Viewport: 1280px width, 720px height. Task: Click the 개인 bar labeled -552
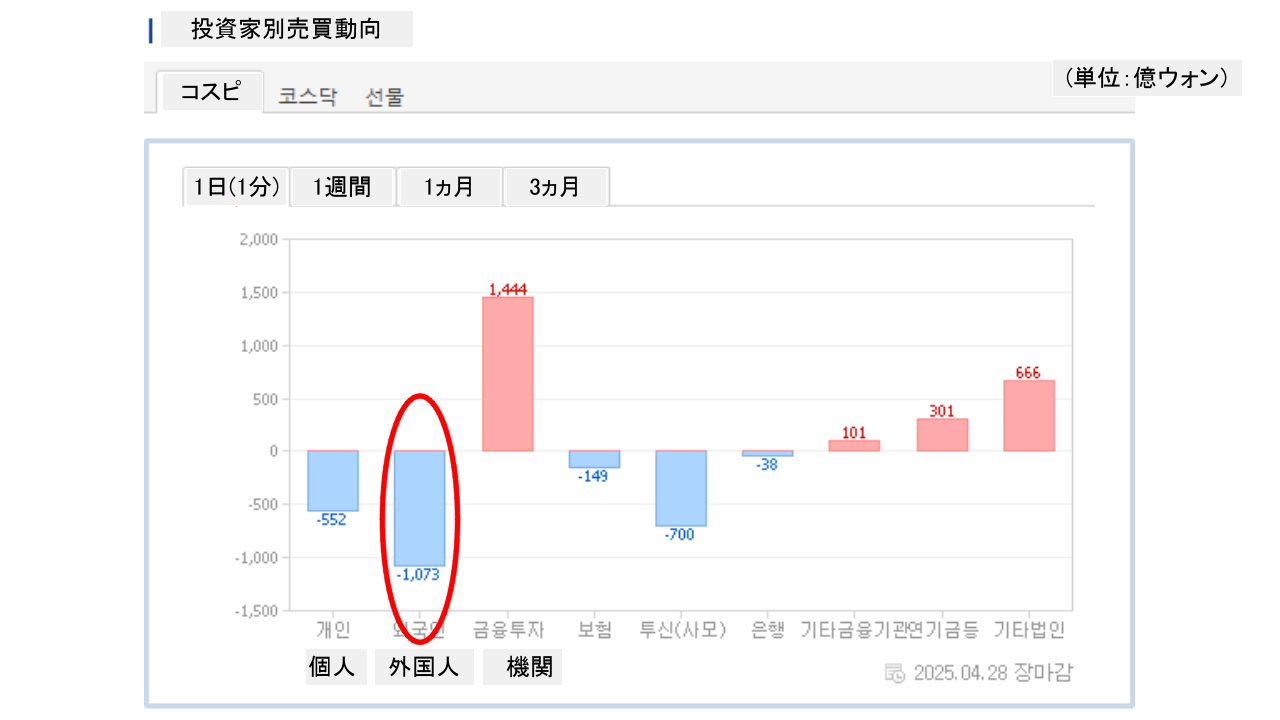(x=332, y=481)
